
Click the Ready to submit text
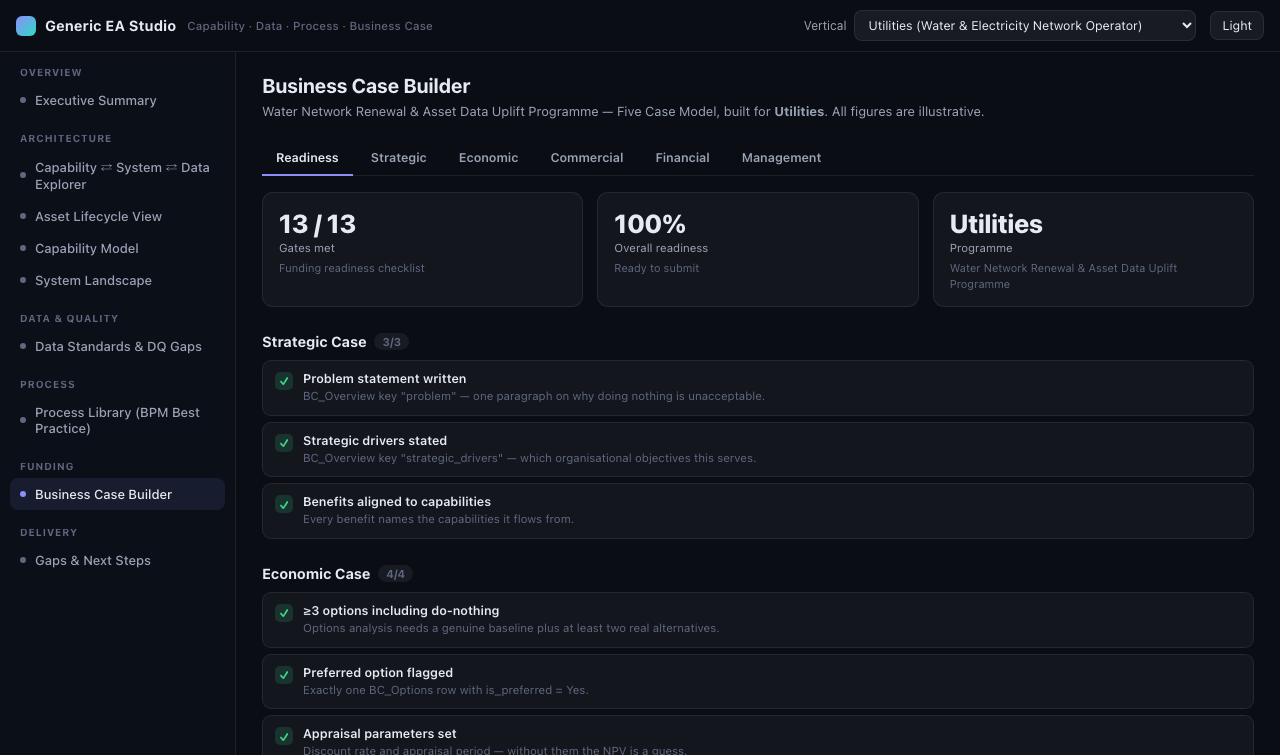point(657,268)
